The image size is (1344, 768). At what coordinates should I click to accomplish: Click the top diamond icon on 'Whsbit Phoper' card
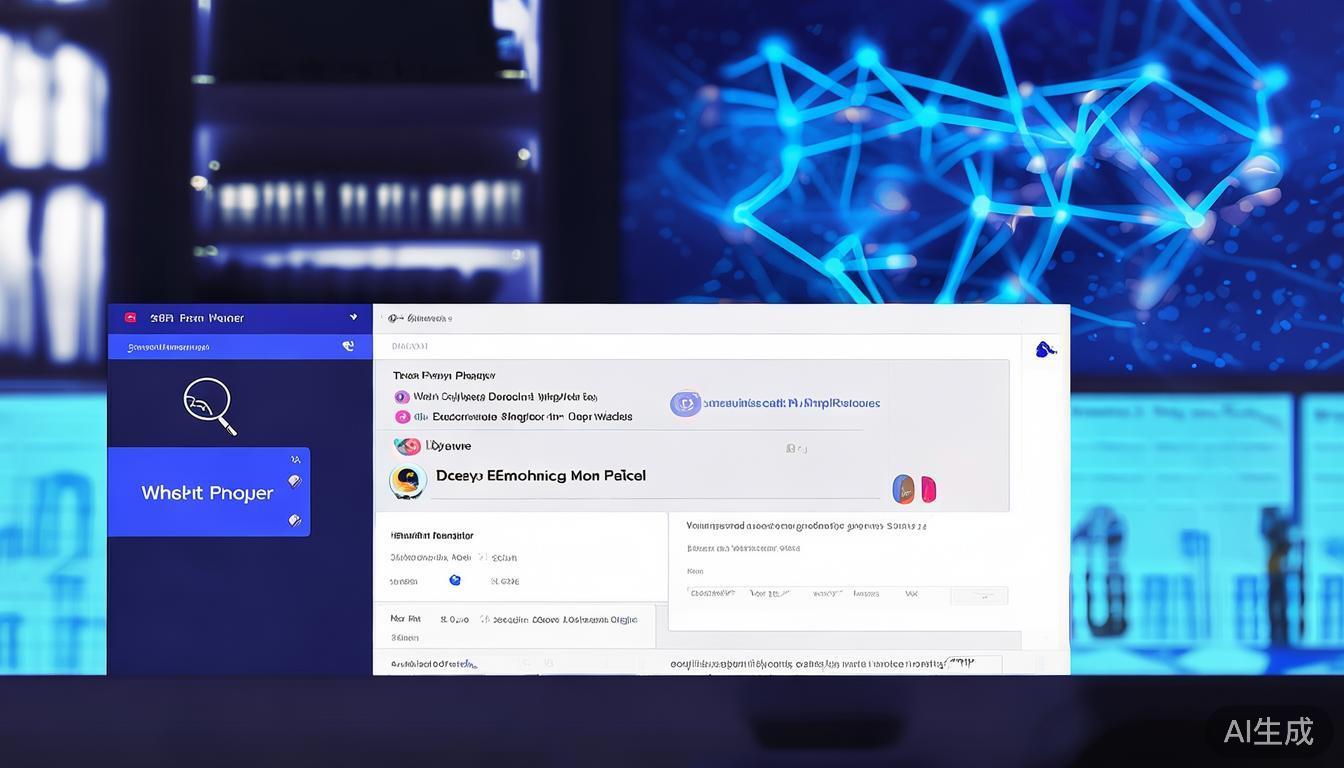[294, 481]
